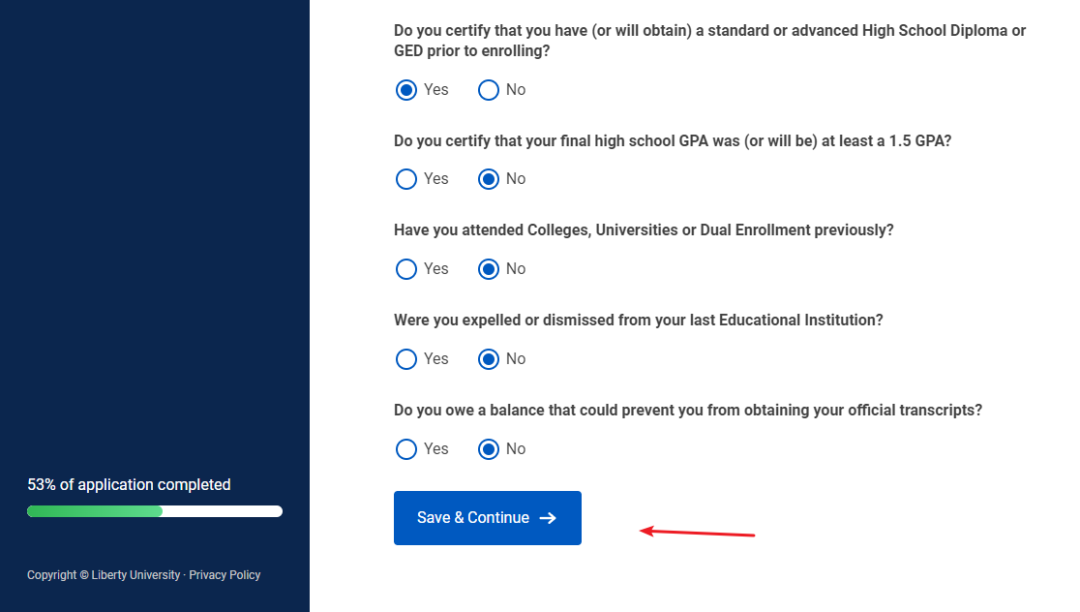Mark Yes for attended Colleges previously
1080x612 pixels.
[406, 269]
